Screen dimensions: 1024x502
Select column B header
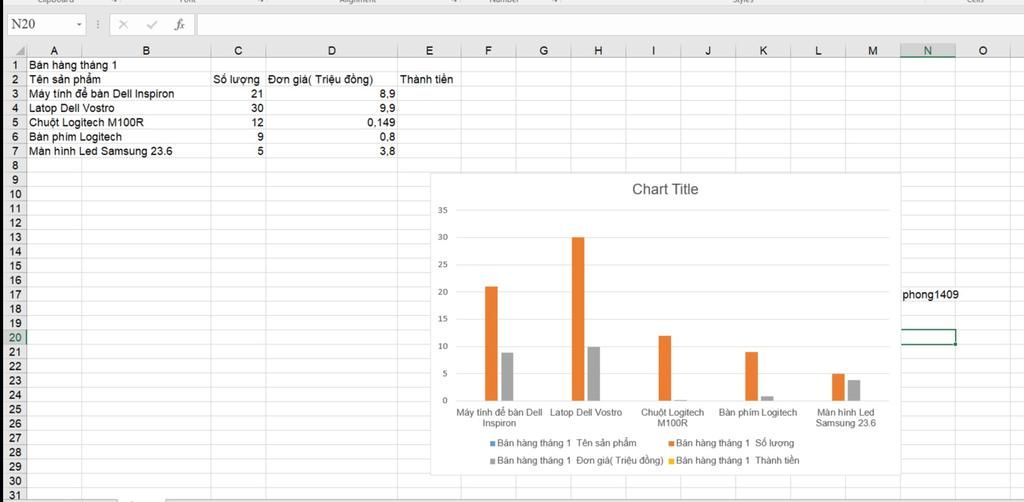[146, 51]
